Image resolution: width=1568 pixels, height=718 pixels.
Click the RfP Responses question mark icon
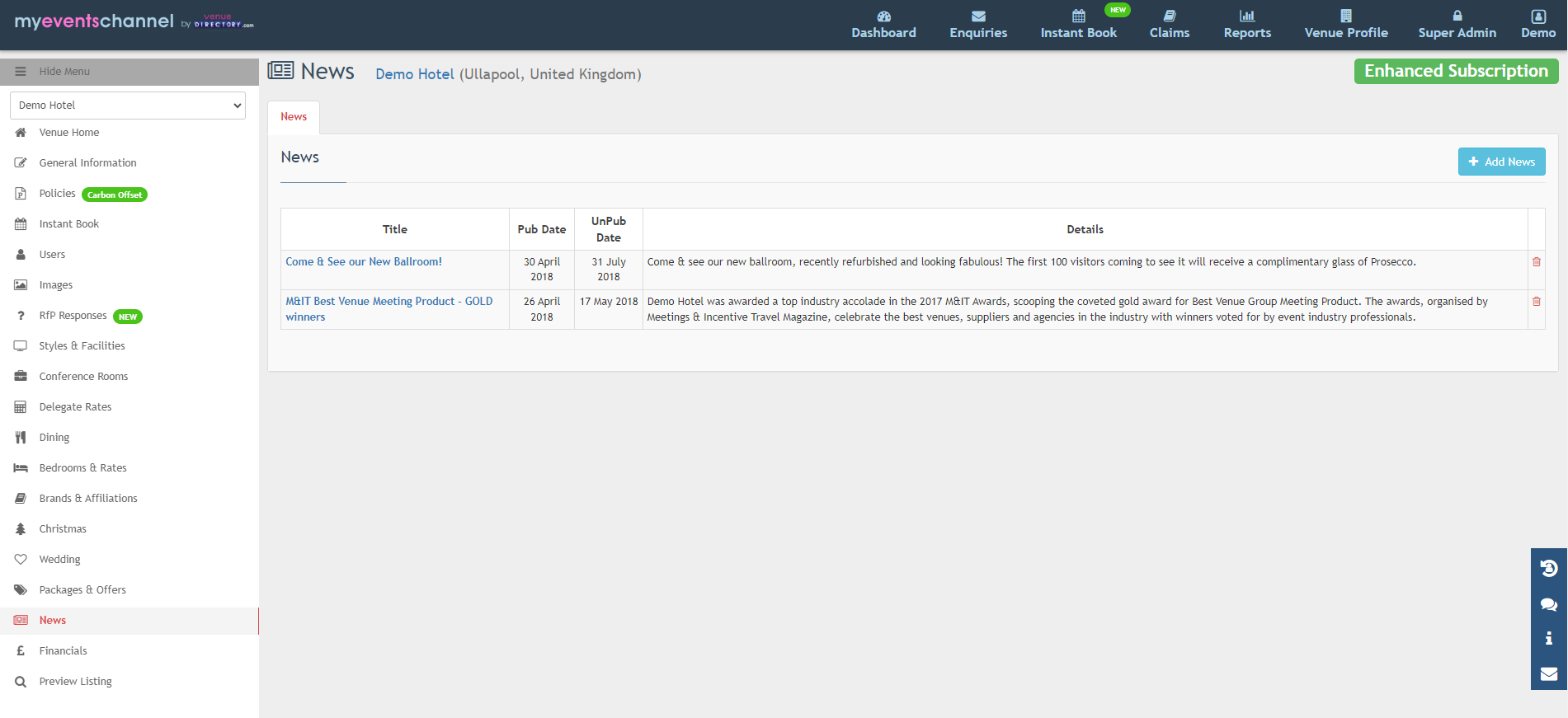pyautogui.click(x=21, y=315)
